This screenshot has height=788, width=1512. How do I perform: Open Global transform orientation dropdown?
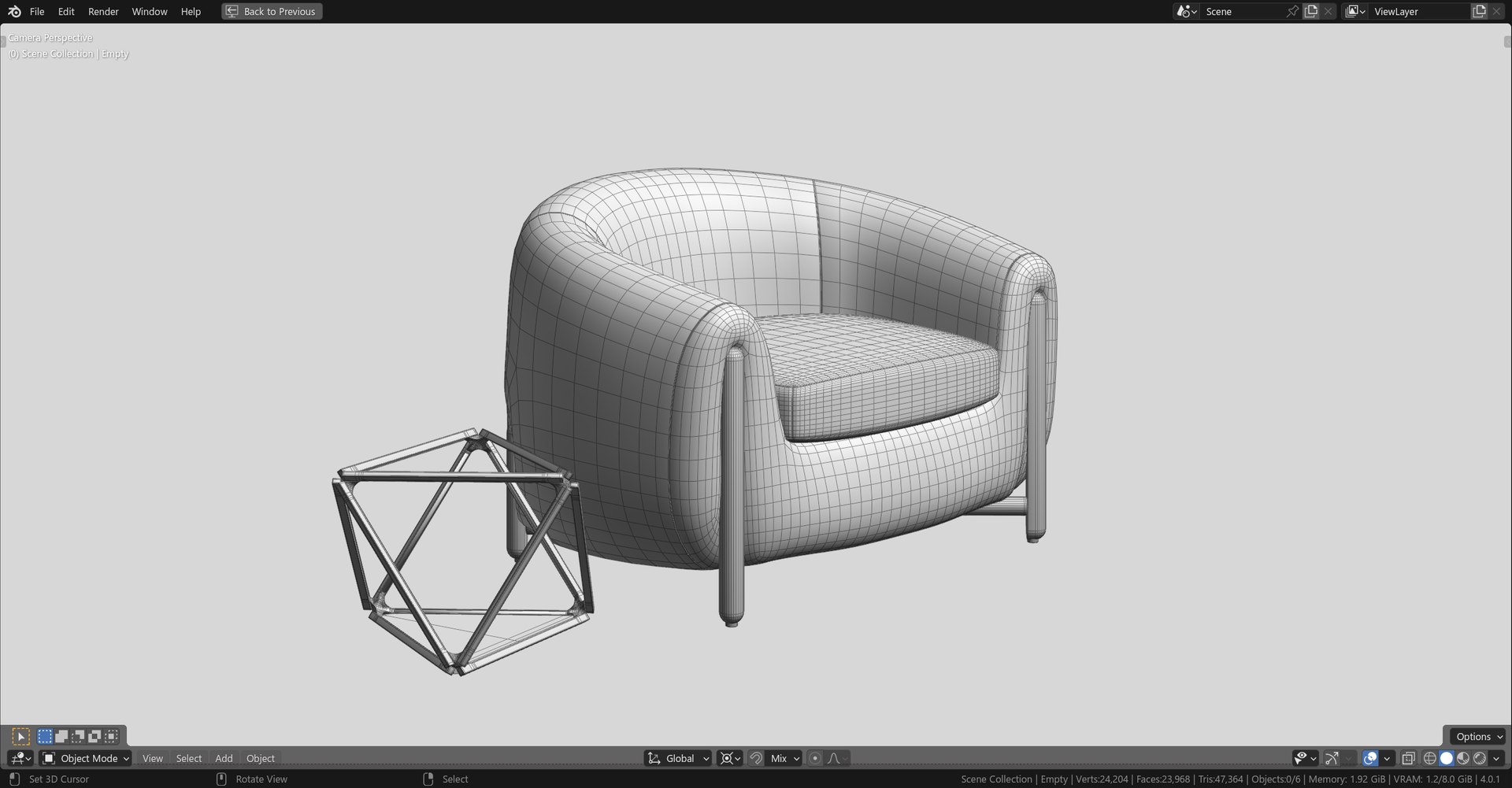[x=678, y=758]
